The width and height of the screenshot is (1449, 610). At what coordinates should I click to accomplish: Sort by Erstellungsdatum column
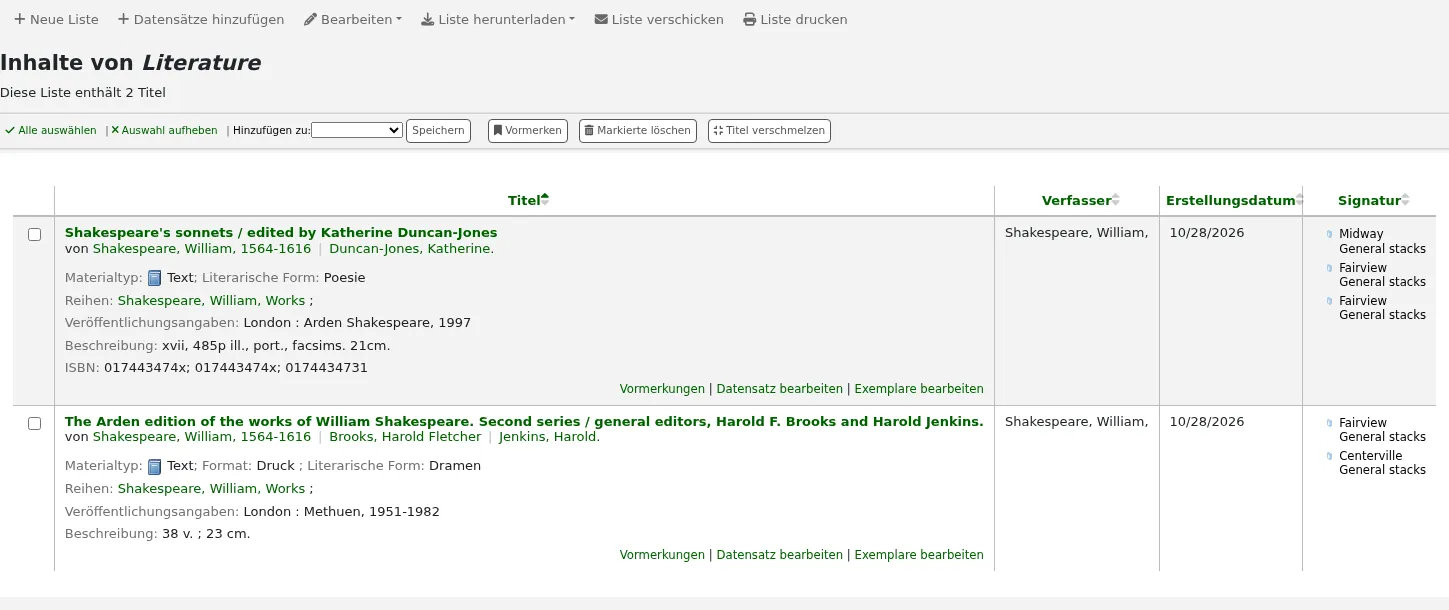click(1231, 200)
